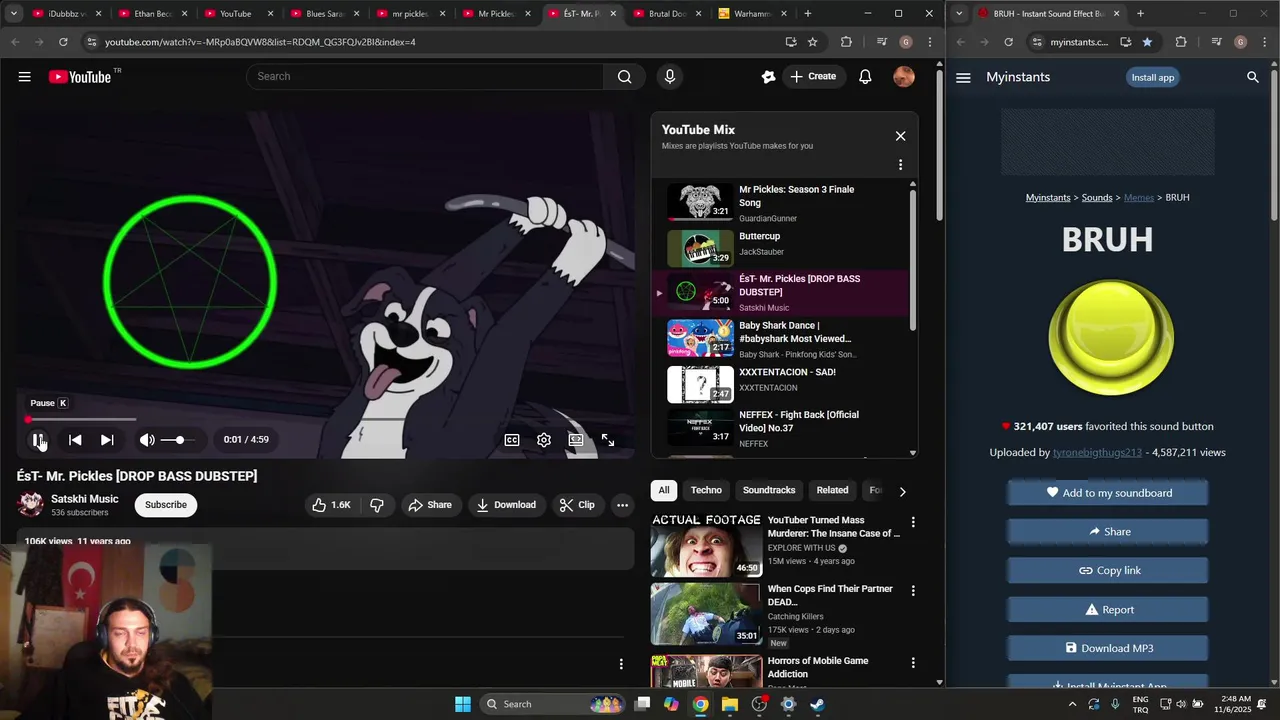Toggle closed captions CC in player

click(512, 440)
